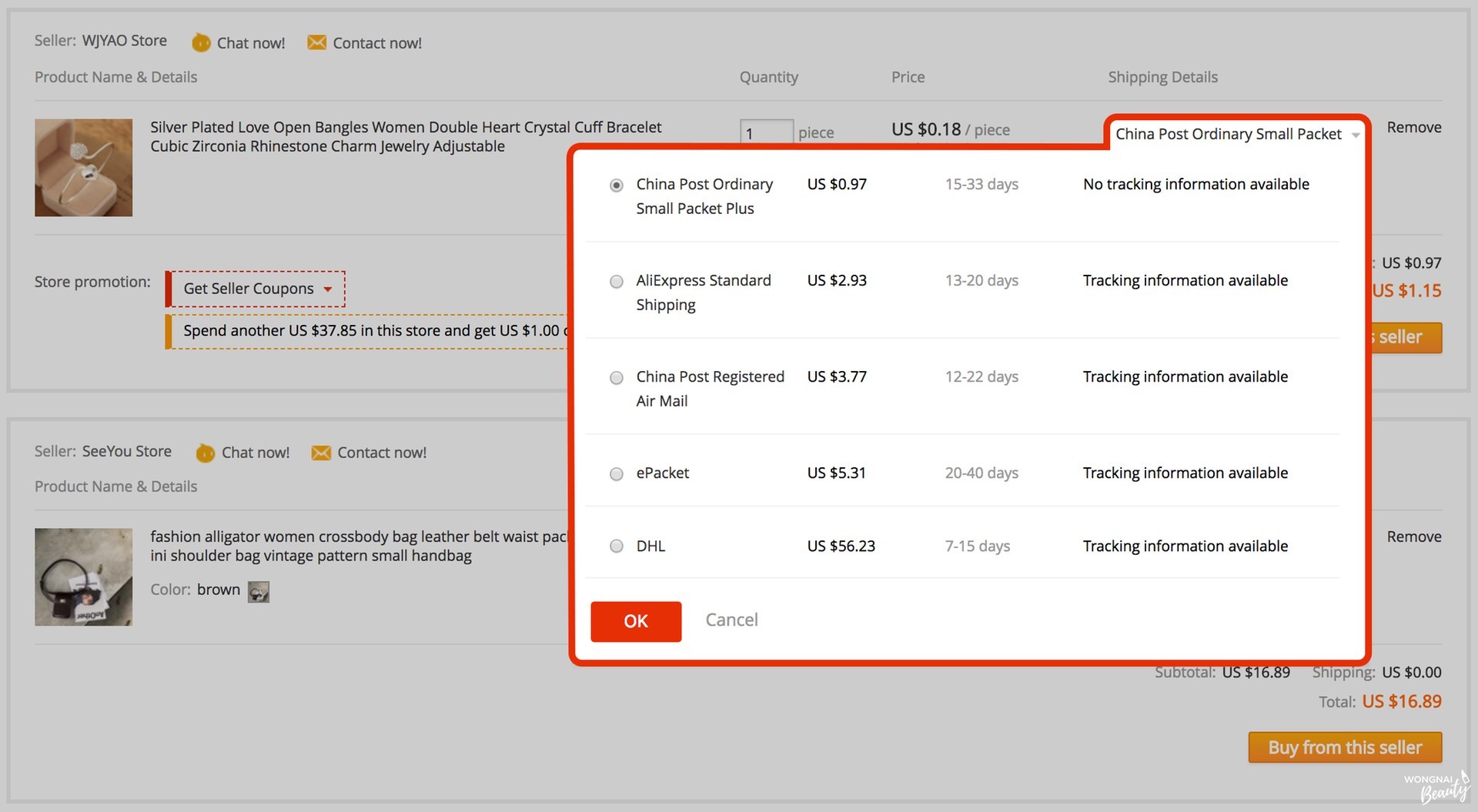Expand the Get Seller Coupons dropdown
This screenshot has width=1478, height=812.
click(256, 289)
